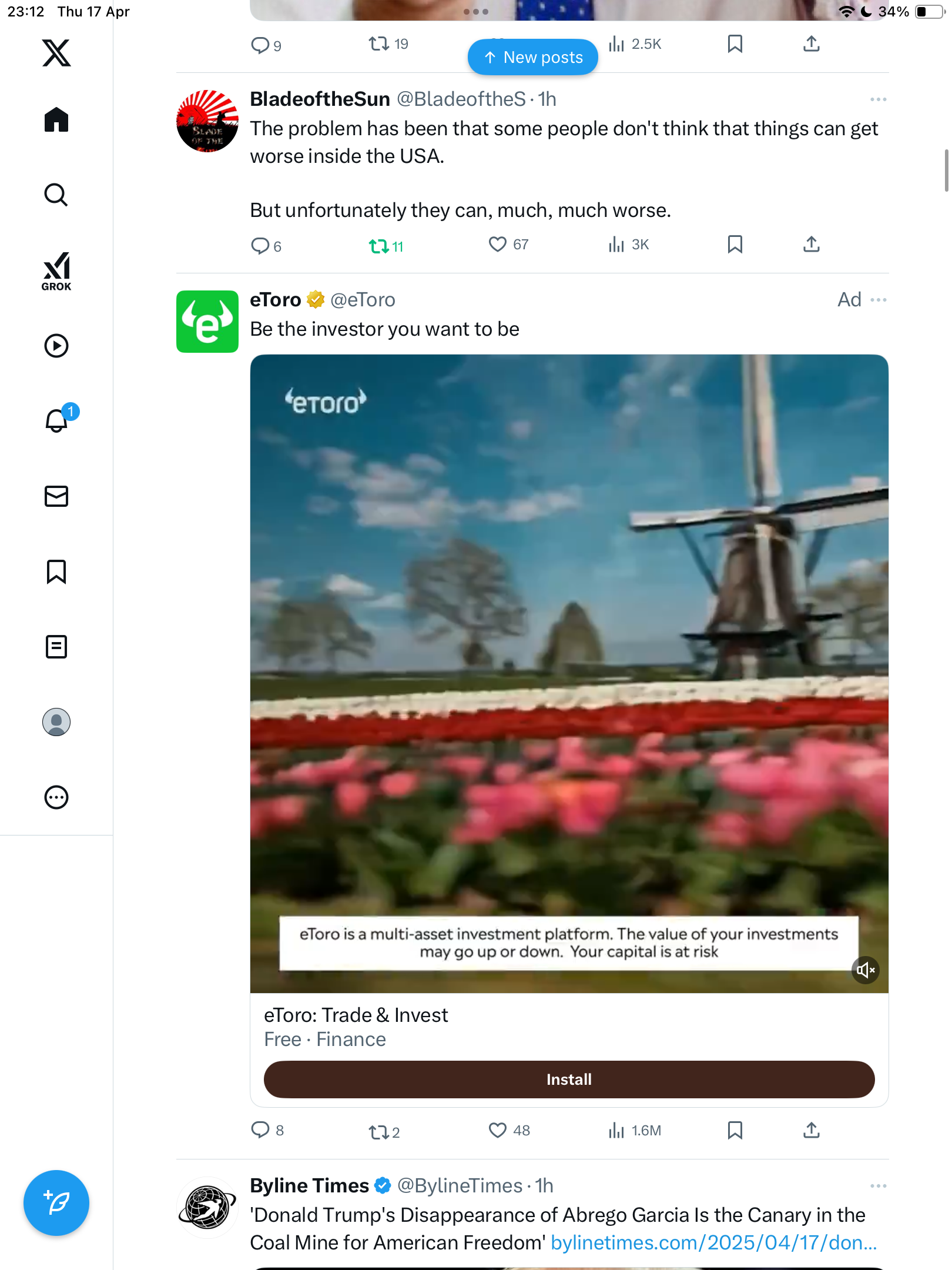Viewport: 952px width, 1270px height.
Task: Share the top partially visible post
Action: click(x=812, y=44)
